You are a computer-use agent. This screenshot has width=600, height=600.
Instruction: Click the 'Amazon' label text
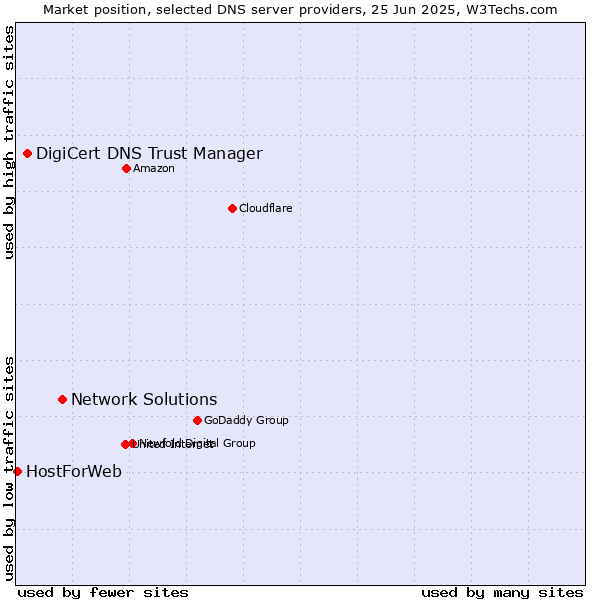click(154, 168)
